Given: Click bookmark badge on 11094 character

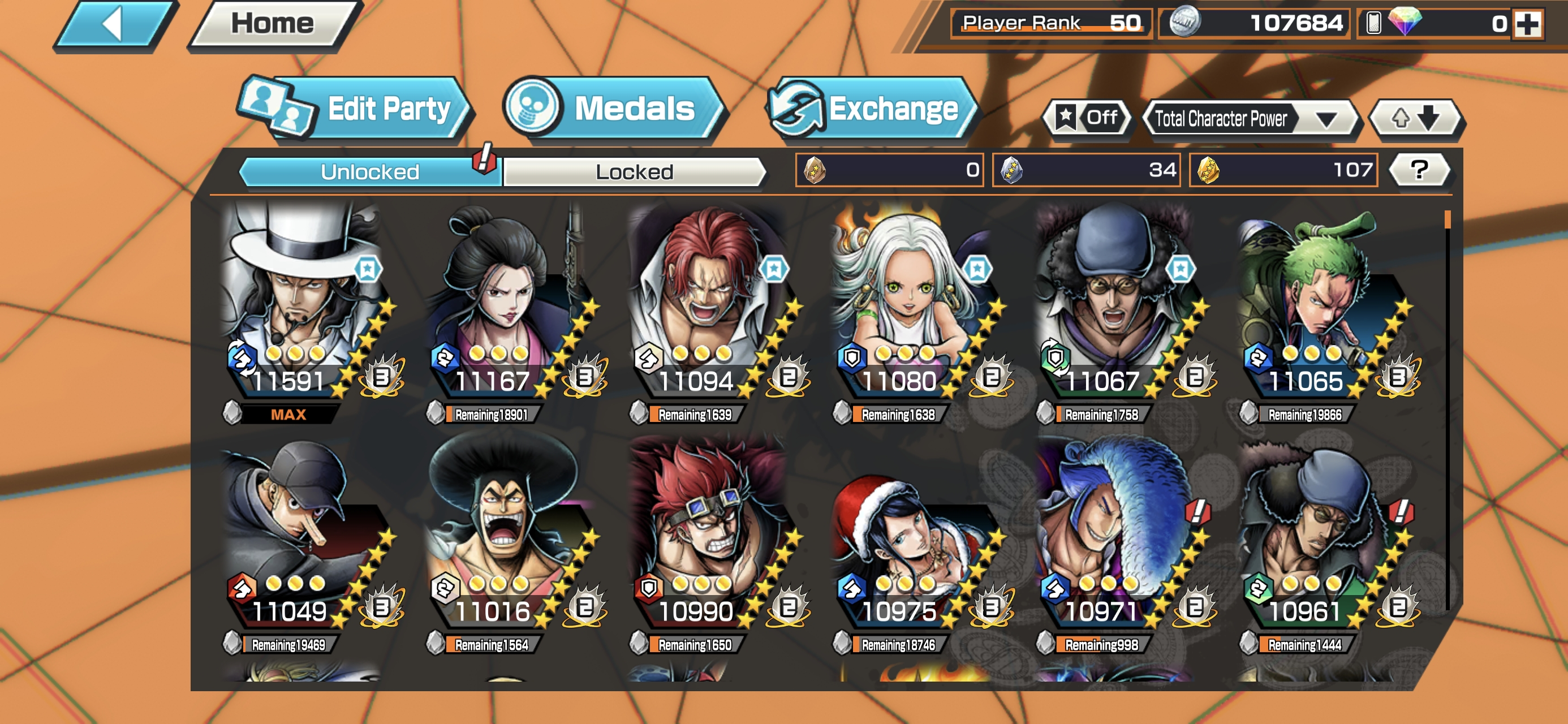Looking at the screenshot, I should coord(774,269).
